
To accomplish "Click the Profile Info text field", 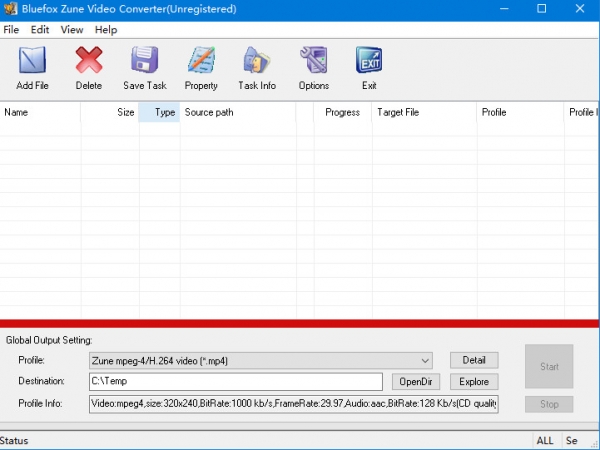I will (x=294, y=404).
